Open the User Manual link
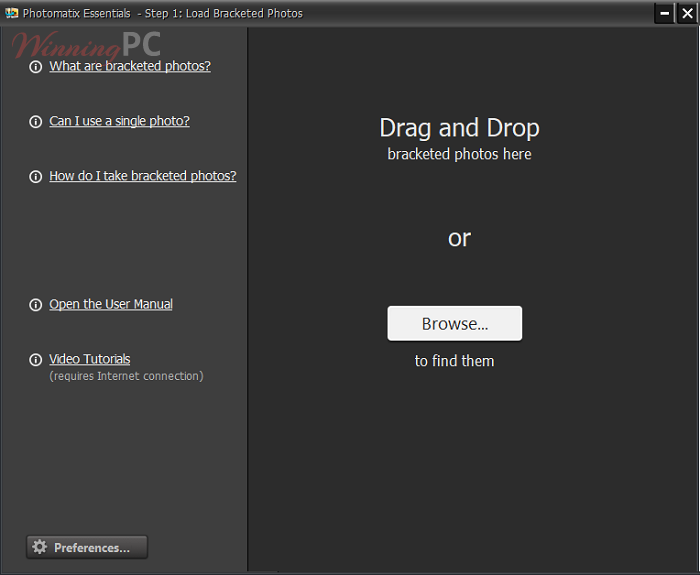This screenshot has width=700, height=575. 111,304
